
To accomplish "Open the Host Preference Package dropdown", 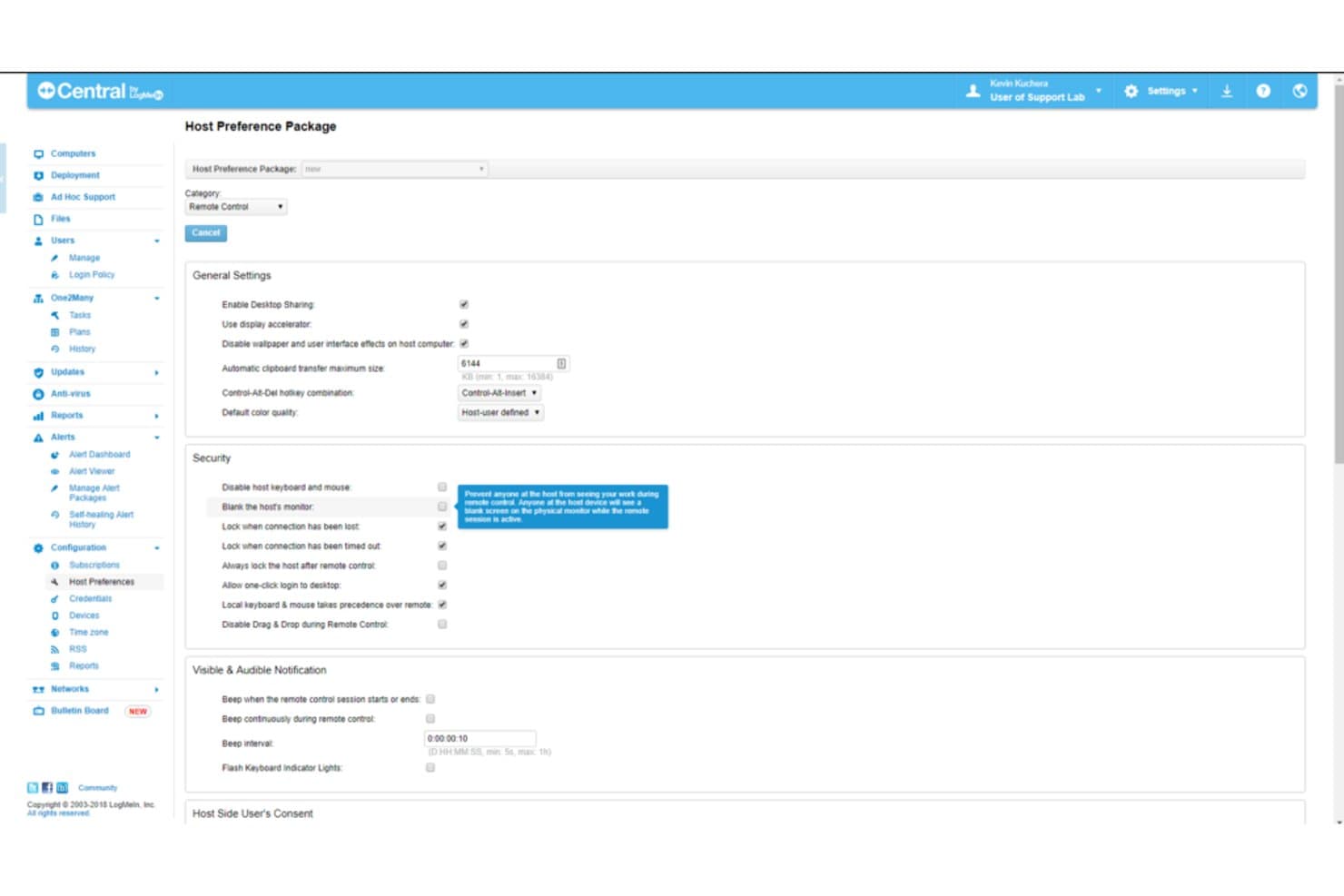I will pyautogui.click(x=394, y=169).
